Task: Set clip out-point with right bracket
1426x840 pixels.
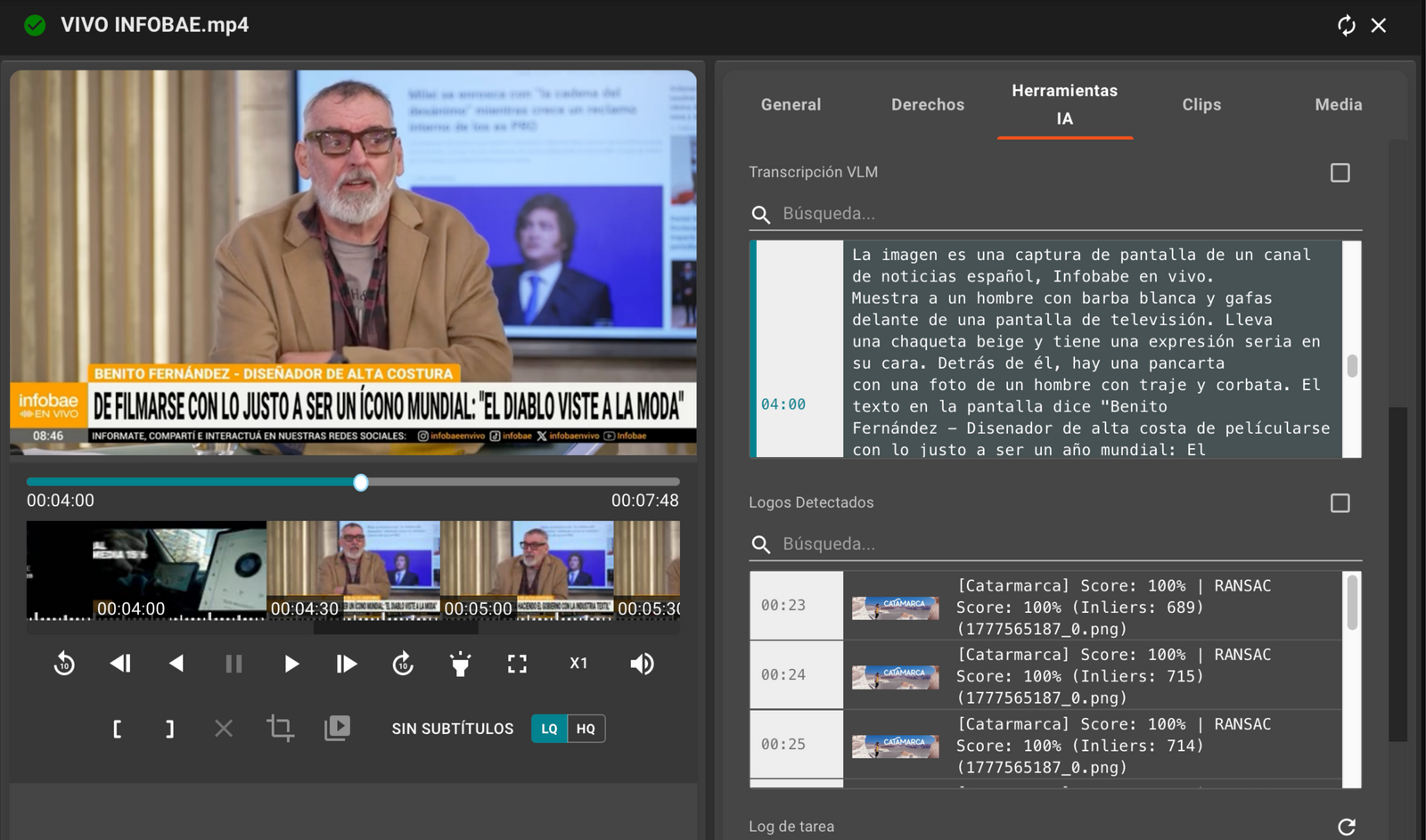Action: click(169, 729)
